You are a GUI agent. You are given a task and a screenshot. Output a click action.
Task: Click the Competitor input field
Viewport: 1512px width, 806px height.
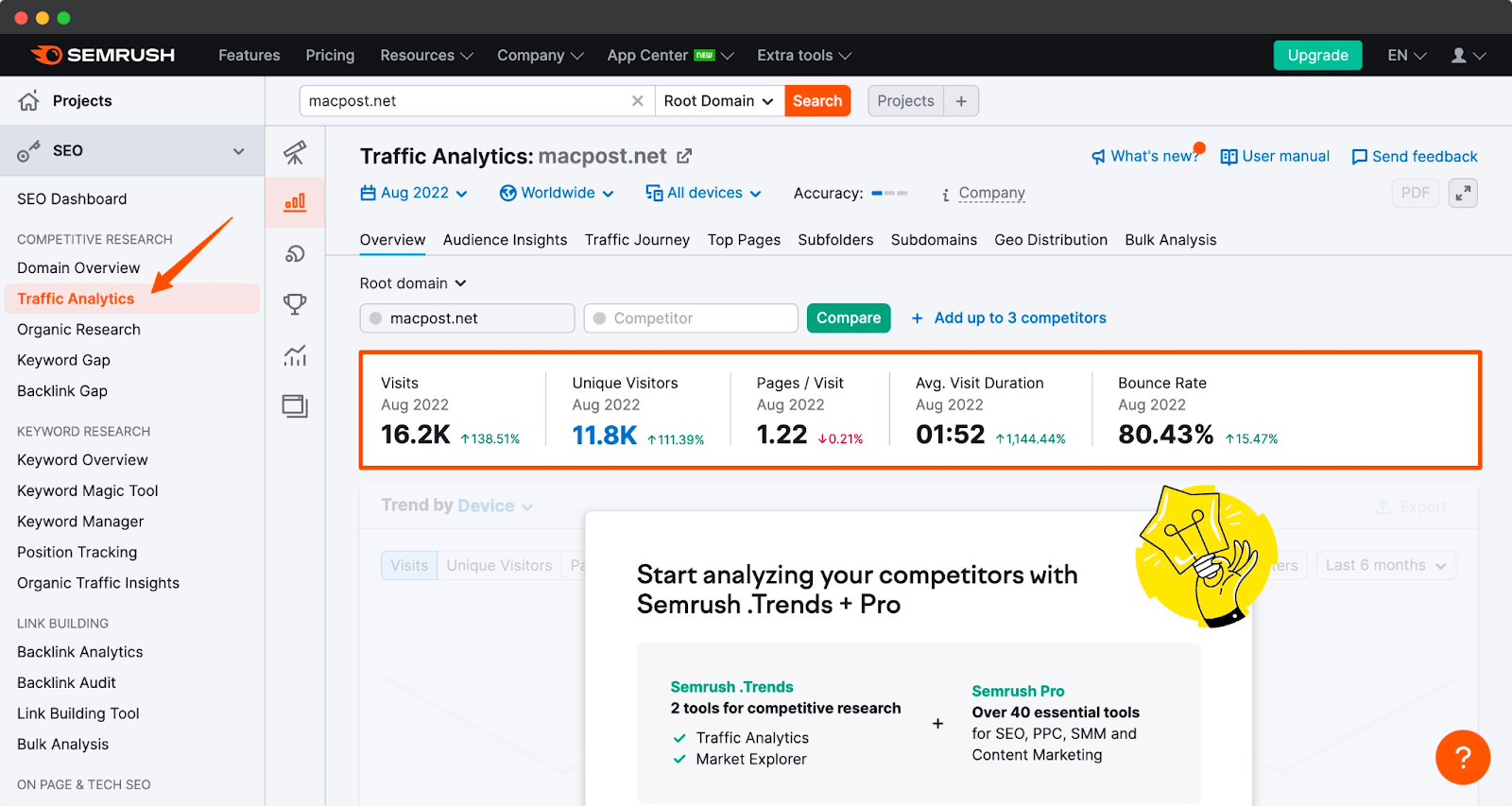pyautogui.click(x=691, y=318)
